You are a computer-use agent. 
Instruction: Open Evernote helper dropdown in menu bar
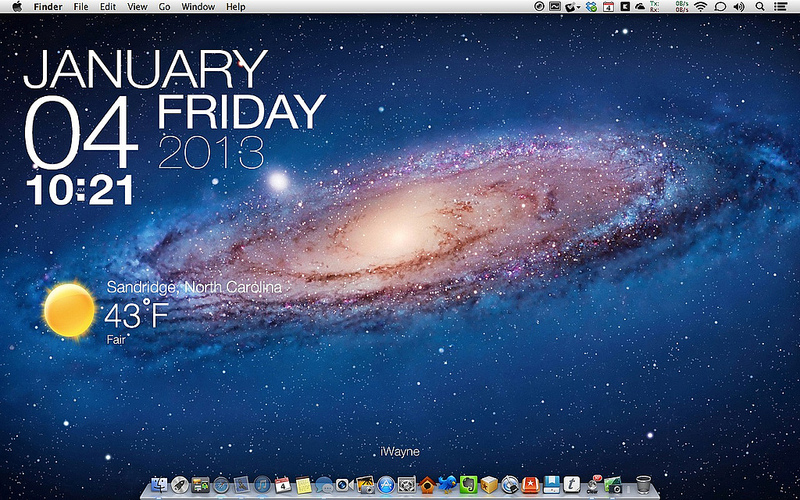coord(572,7)
